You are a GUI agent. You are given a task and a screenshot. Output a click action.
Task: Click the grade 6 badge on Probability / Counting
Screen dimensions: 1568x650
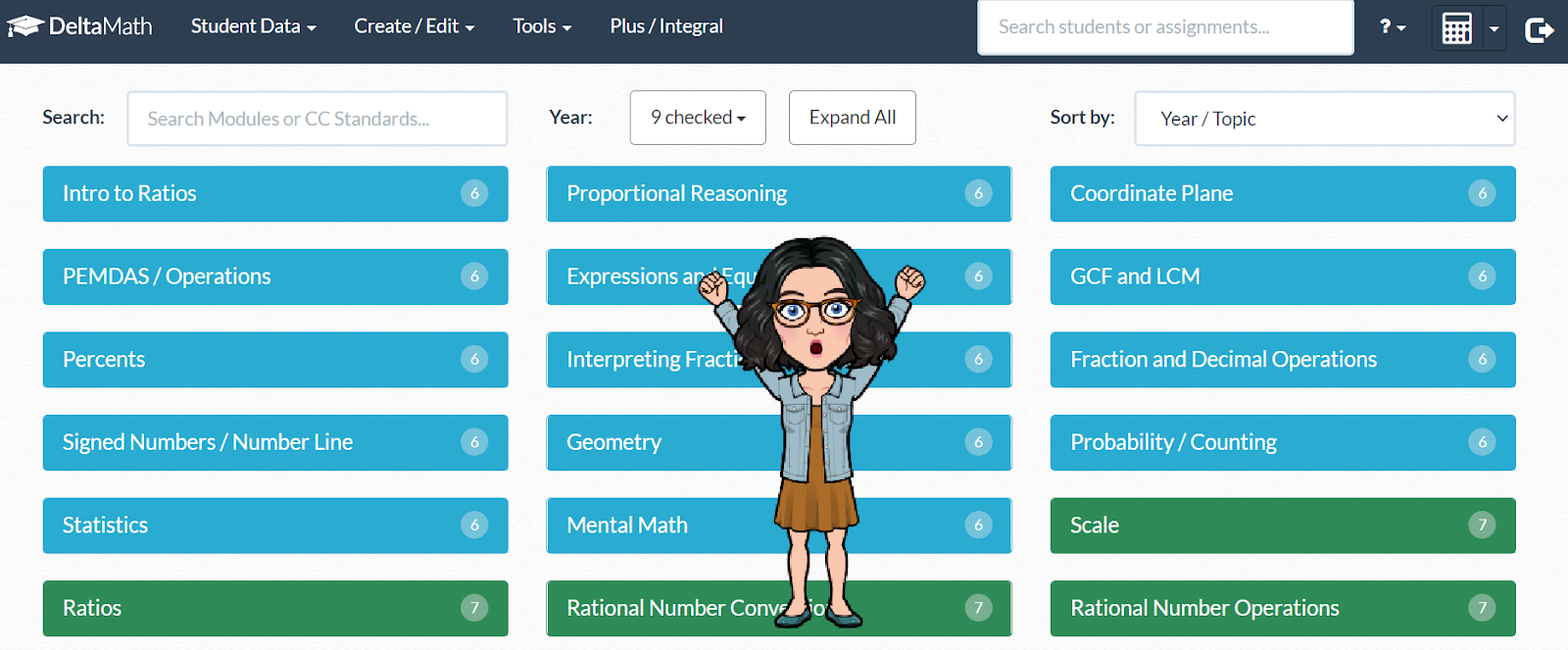[x=1482, y=442]
